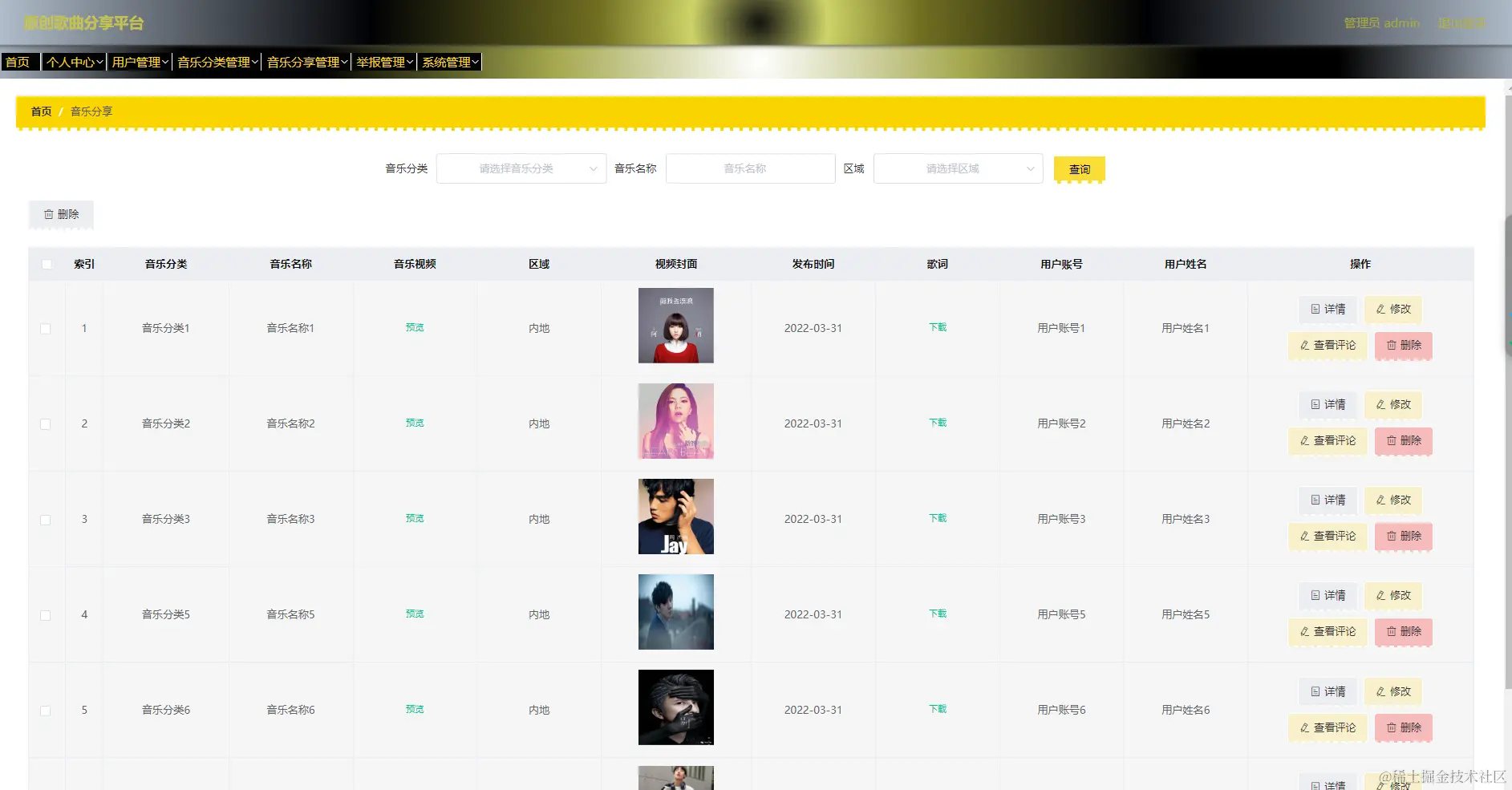The image size is (1512, 790).
Task: Check the box for row index 1
Action: 46,329
